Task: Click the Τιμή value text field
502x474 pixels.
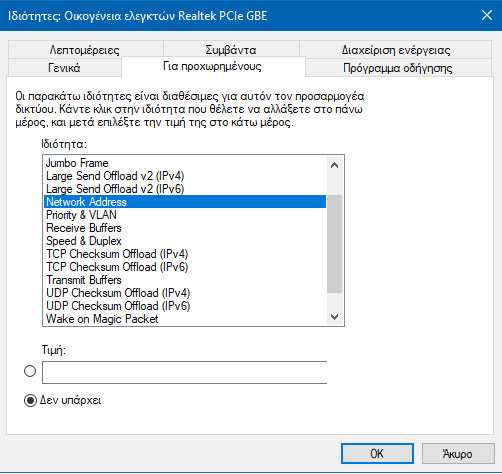Action: 185,372
